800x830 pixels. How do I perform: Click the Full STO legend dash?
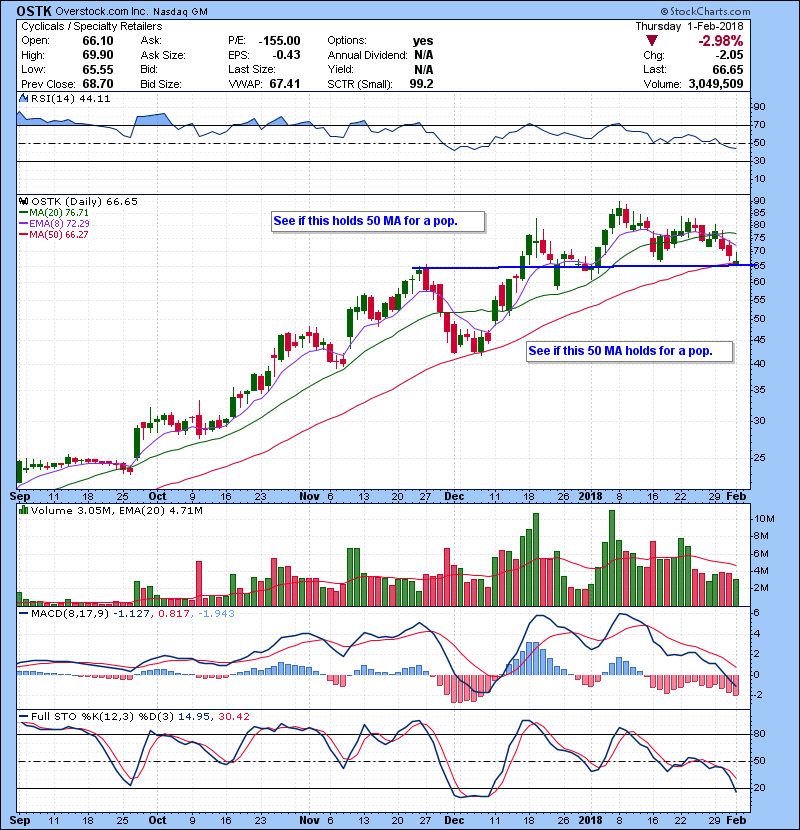(x=24, y=717)
